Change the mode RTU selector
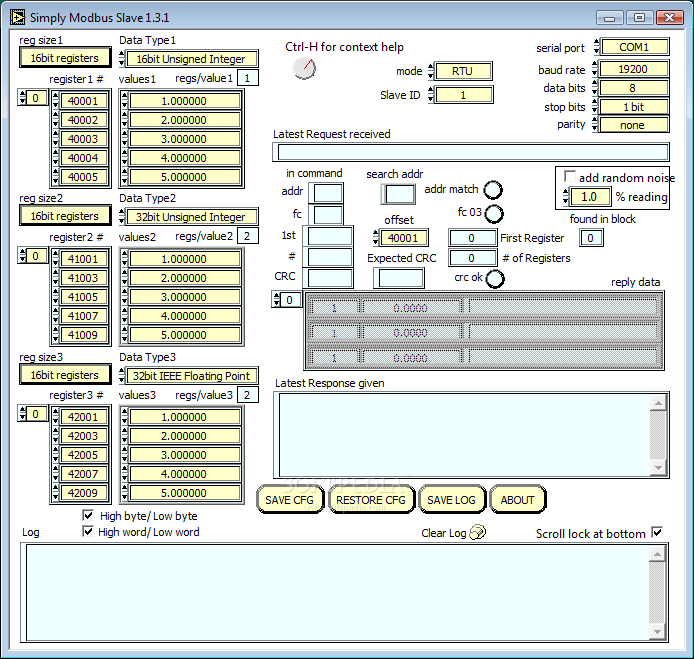This screenshot has width=694, height=659. (463, 71)
